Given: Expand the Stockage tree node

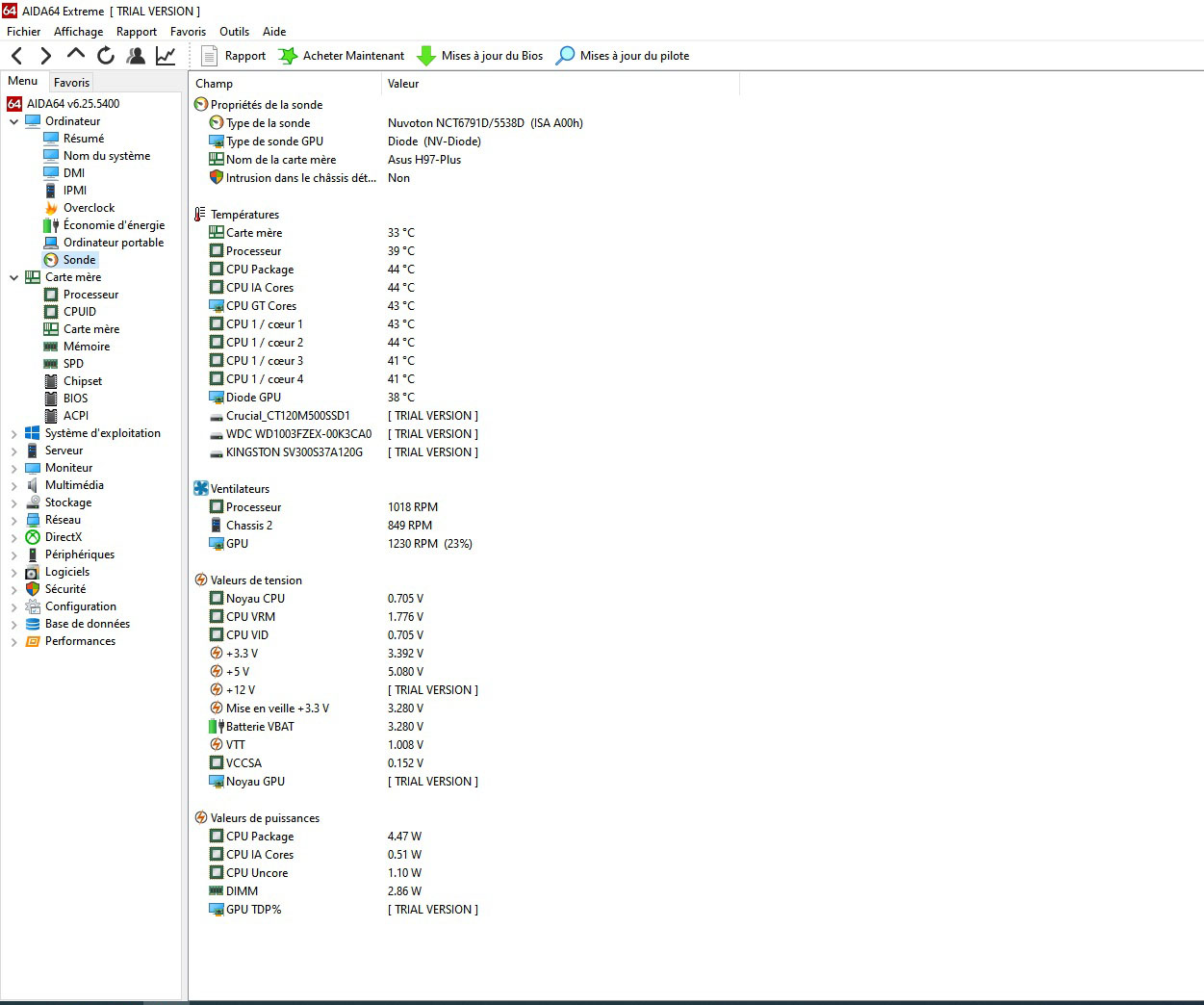Looking at the screenshot, I should click(13, 502).
